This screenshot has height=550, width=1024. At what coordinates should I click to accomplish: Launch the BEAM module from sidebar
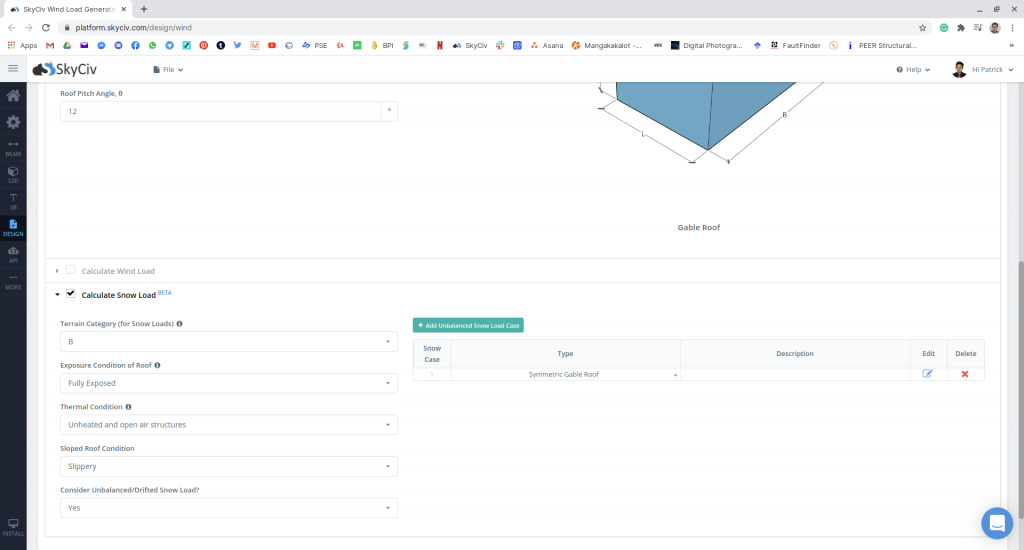pyautogui.click(x=13, y=148)
